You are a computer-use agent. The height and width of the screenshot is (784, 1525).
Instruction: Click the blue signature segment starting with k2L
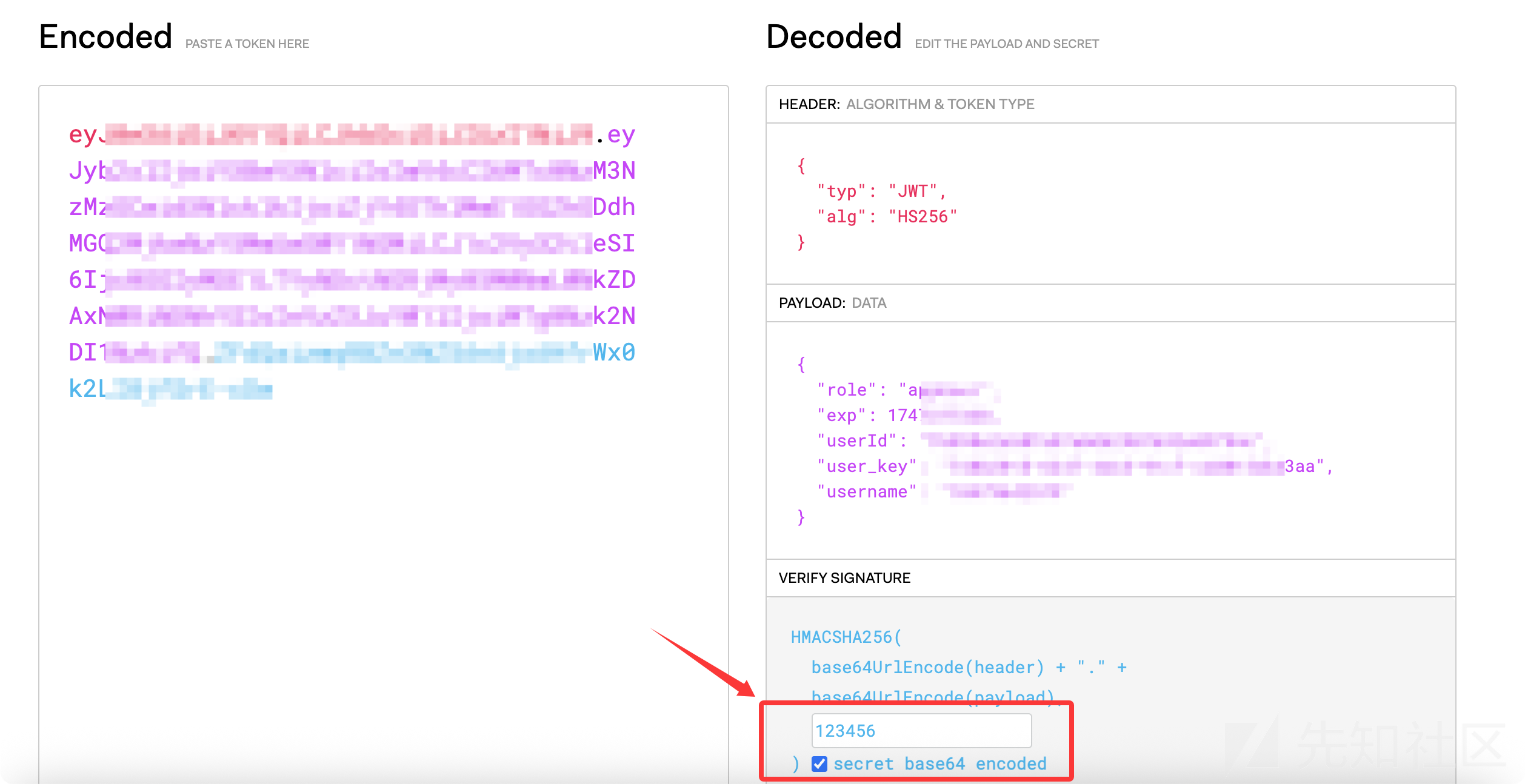(170, 389)
